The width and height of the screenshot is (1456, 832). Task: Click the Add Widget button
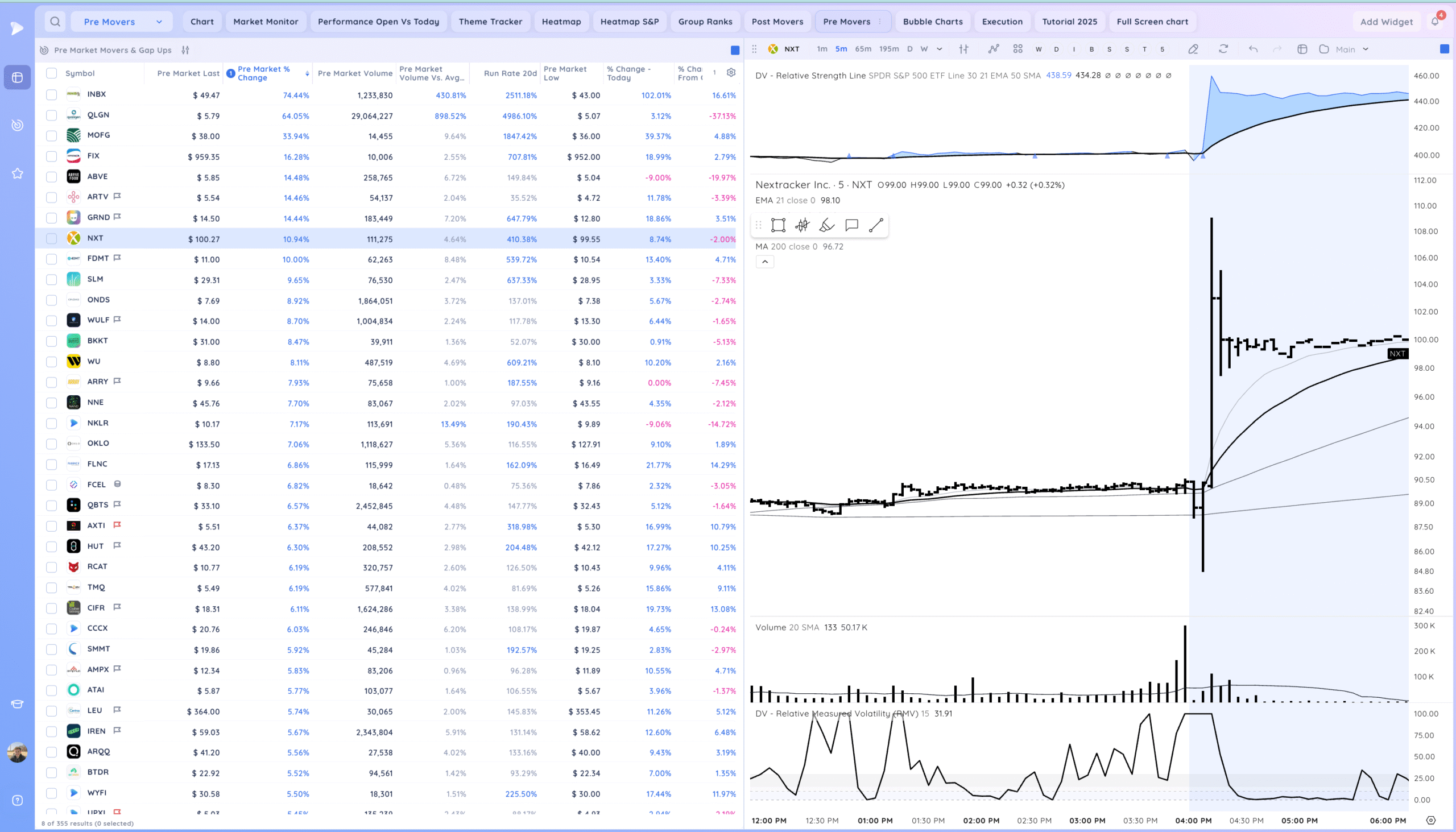[1385, 22]
